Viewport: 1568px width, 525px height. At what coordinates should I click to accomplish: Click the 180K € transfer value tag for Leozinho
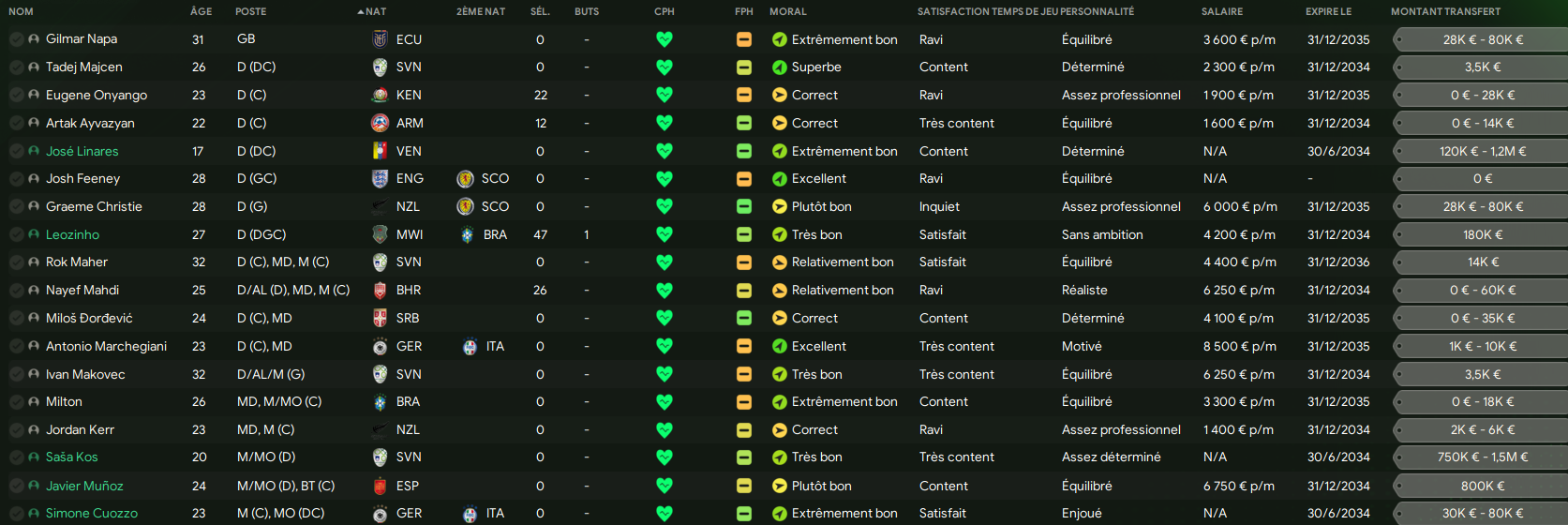(x=1482, y=235)
